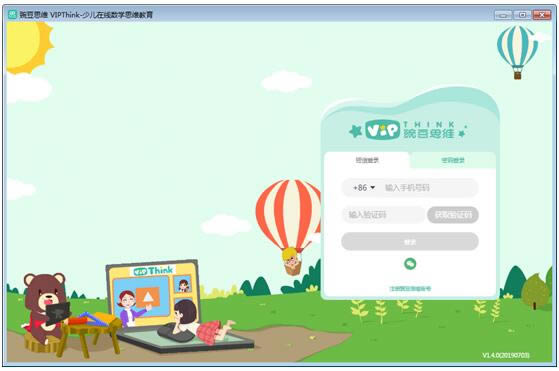Viewport: 559px width, 371px height.
Task: Click the VIP Think logo in login panel
Action: pos(409,129)
